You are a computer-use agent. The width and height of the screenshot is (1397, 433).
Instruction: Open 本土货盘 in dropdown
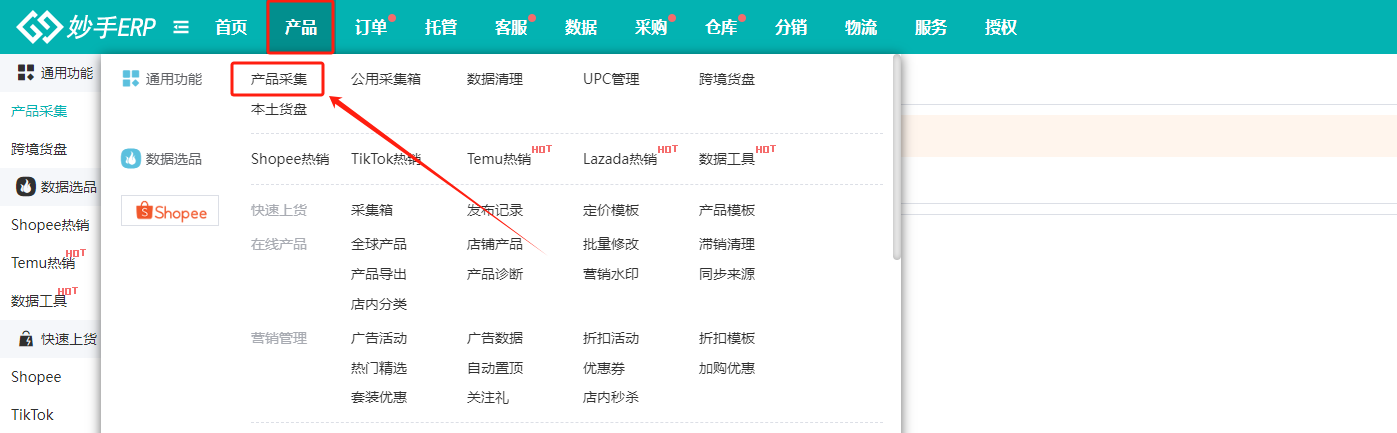(x=279, y=109)
